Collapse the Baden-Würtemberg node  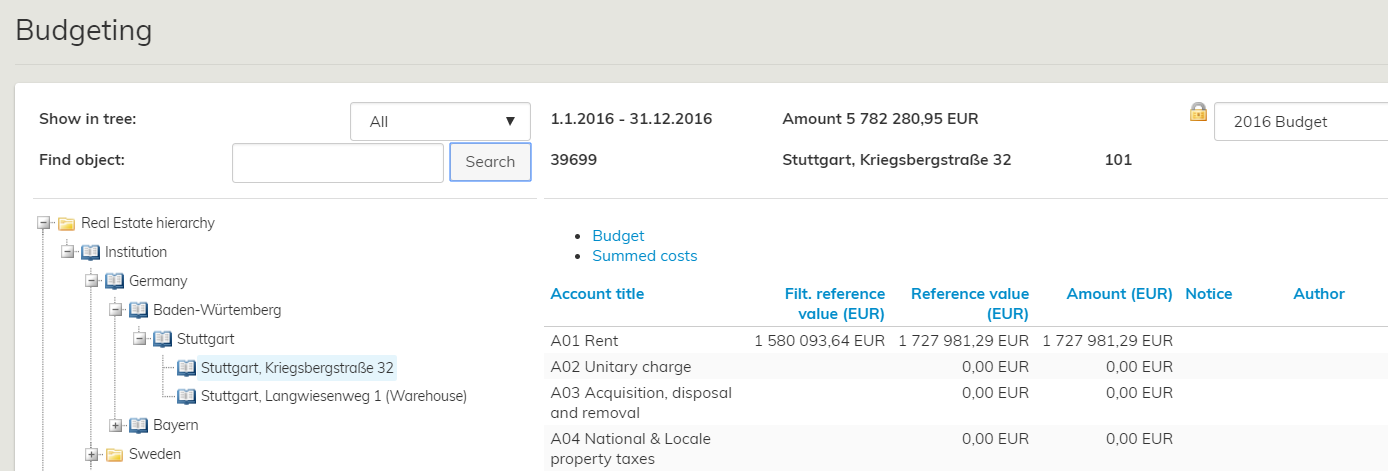116,310
